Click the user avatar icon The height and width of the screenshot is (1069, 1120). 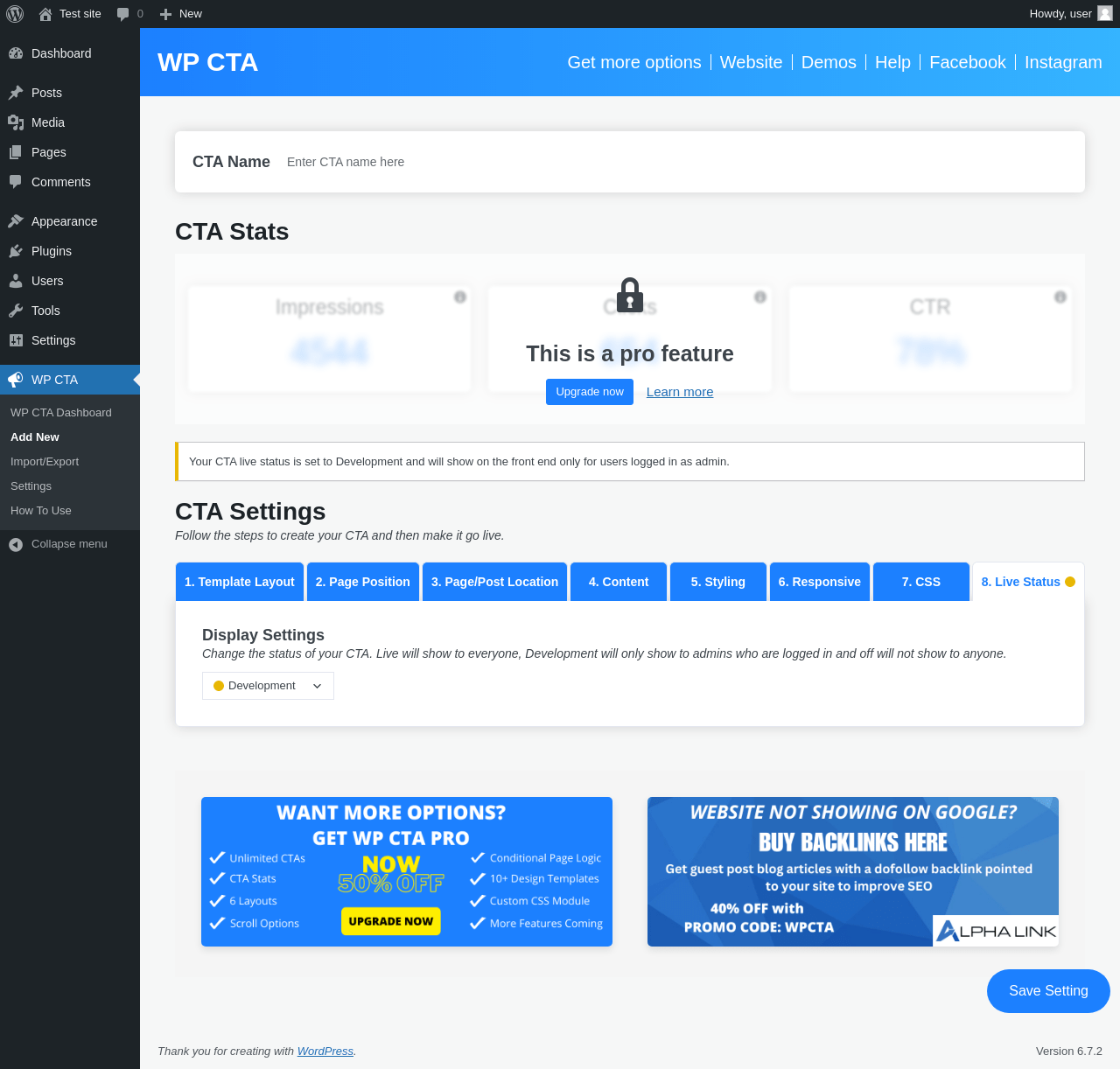coord(1105,13)
